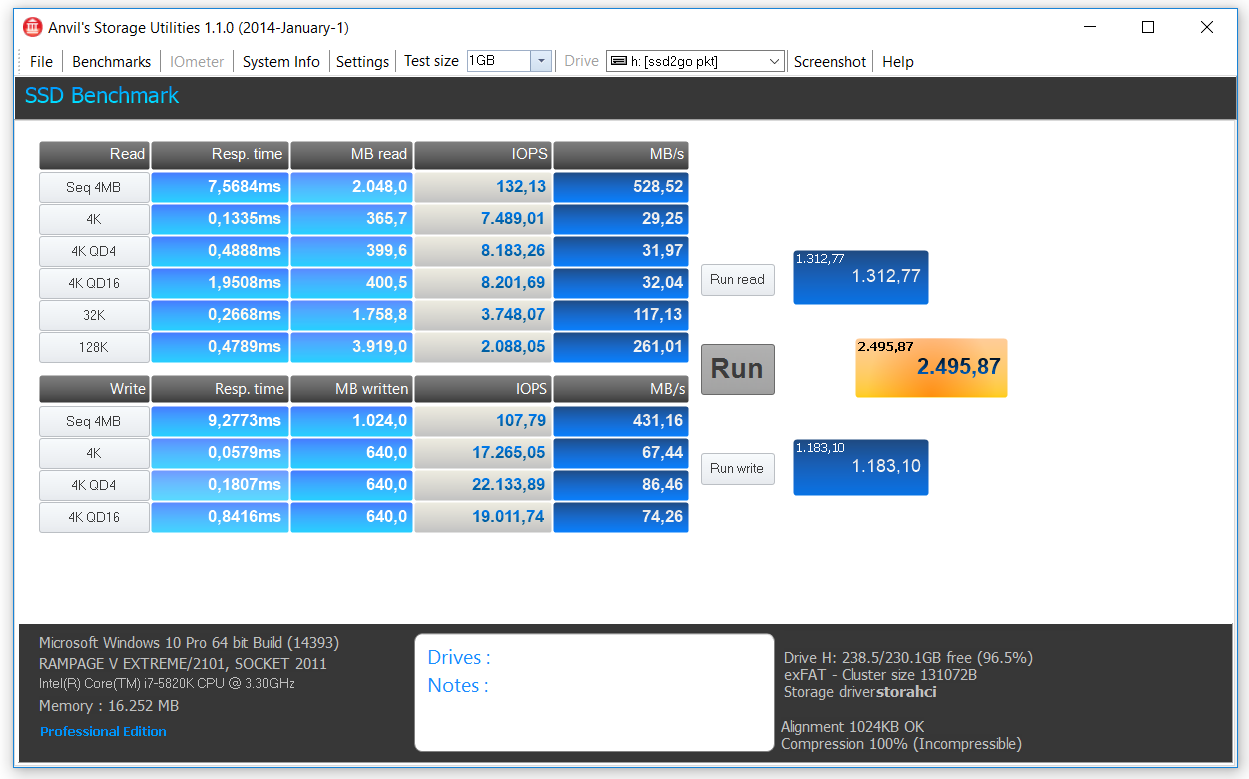Select the 8.201,69 IOPS value
Viewport: 1249px width, 779px height.
483,283
